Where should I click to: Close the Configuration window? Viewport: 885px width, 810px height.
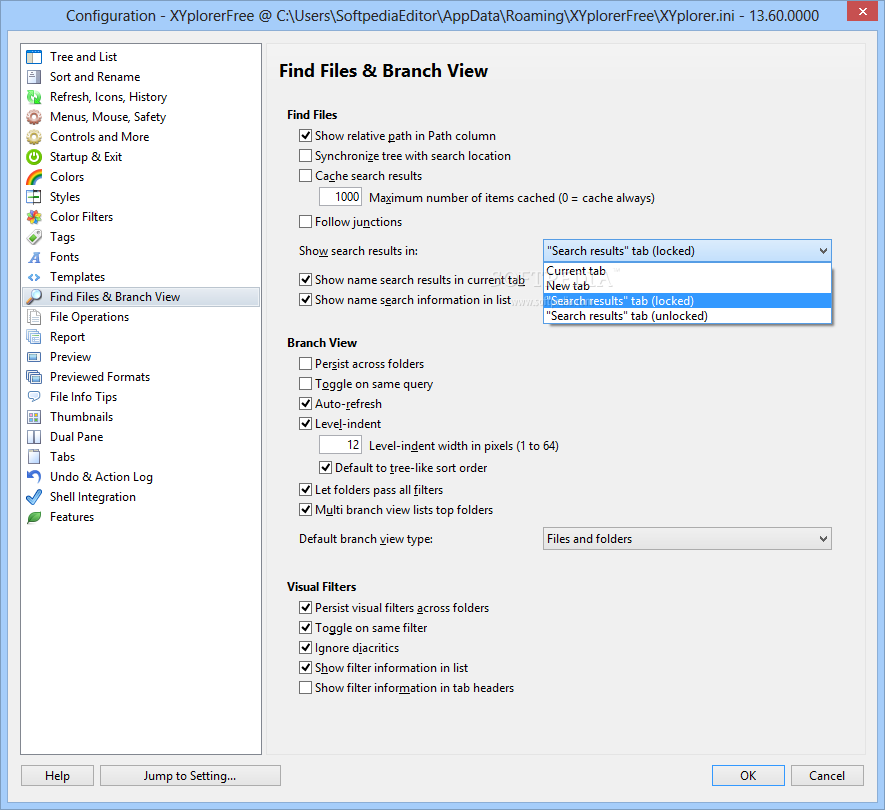click(x=863, y=11)
